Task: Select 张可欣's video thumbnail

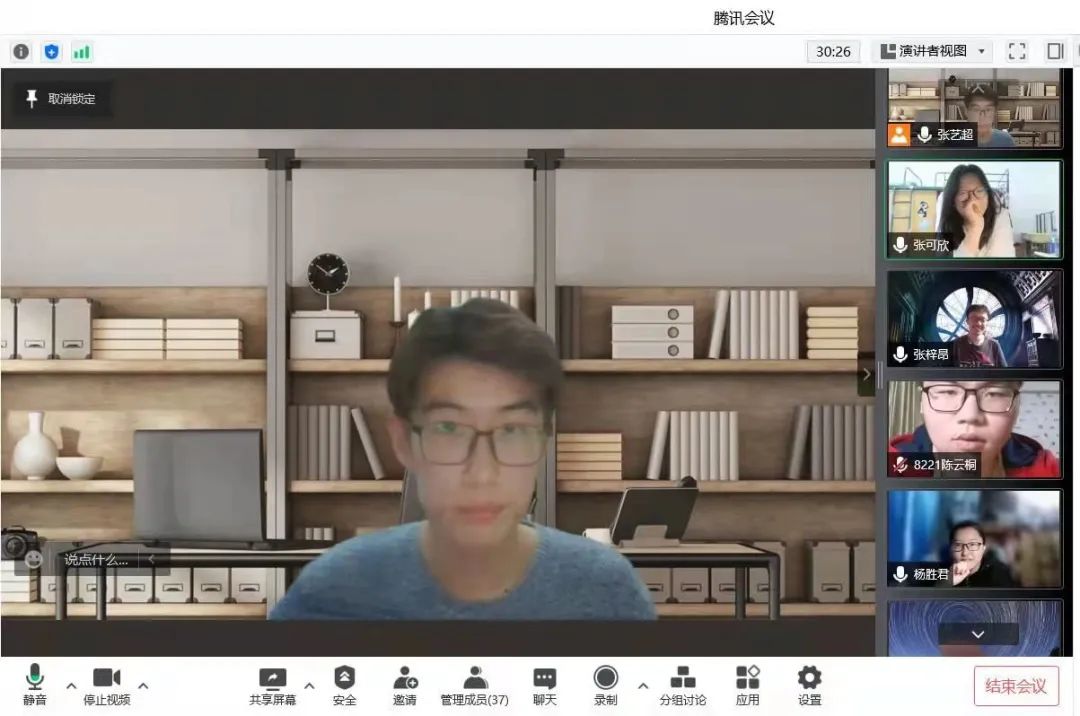Action: pos(973,209)
